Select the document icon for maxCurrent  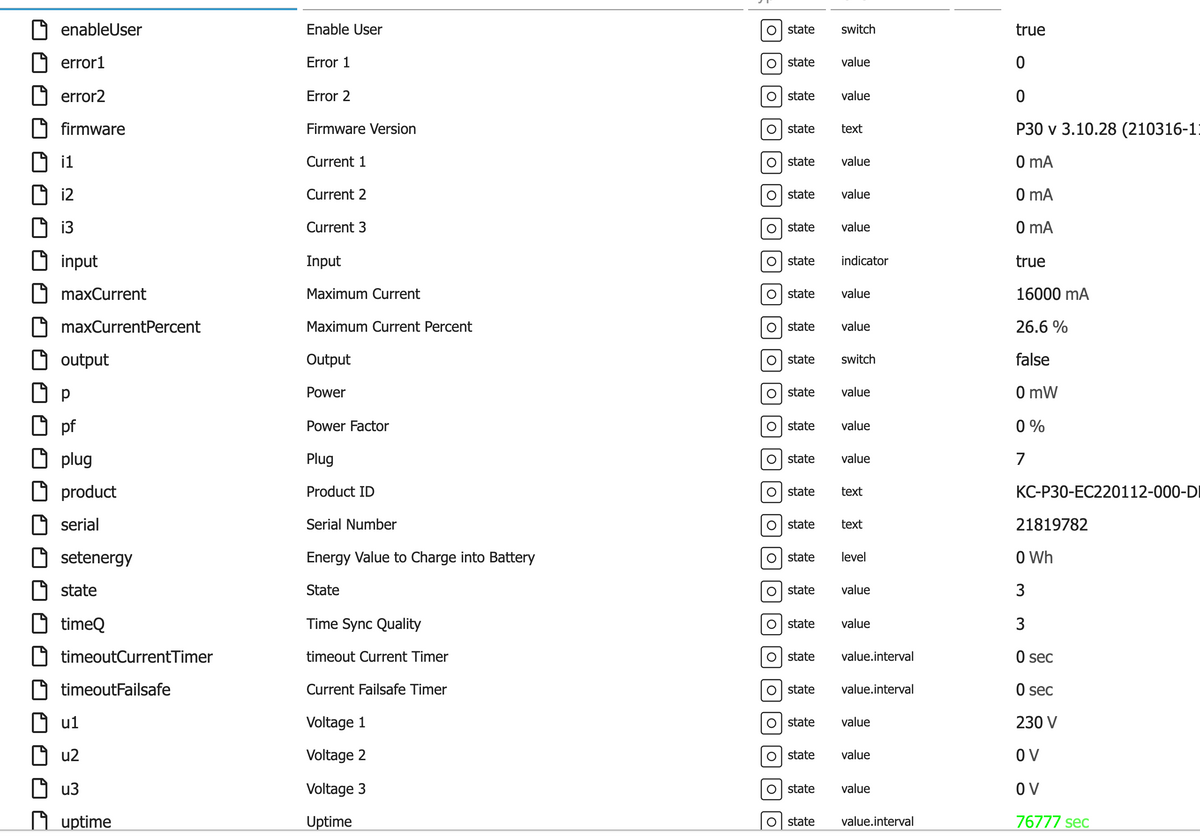(41, 294)
